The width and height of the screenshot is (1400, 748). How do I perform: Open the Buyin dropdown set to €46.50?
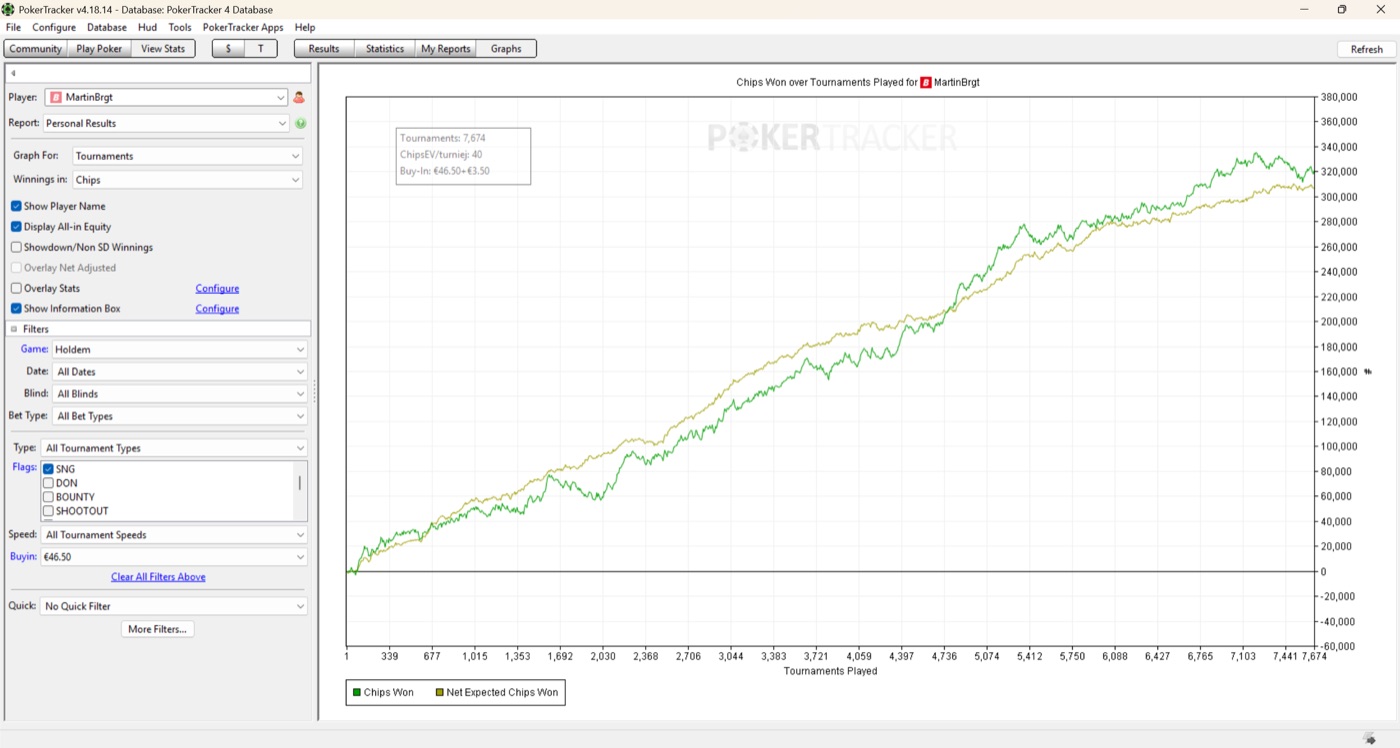coord(174,557)
